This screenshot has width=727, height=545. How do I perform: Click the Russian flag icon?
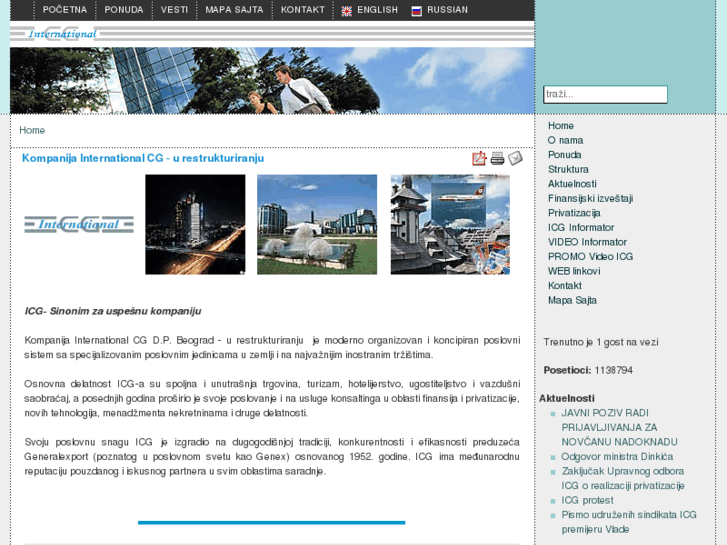[x=416, y=11]
